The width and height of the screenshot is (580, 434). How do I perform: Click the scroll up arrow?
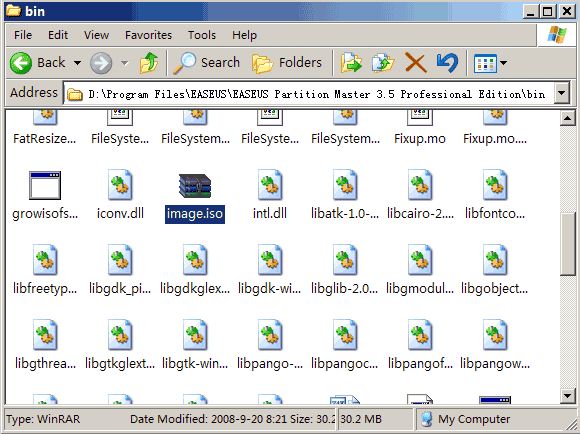(x=567, y=118)
